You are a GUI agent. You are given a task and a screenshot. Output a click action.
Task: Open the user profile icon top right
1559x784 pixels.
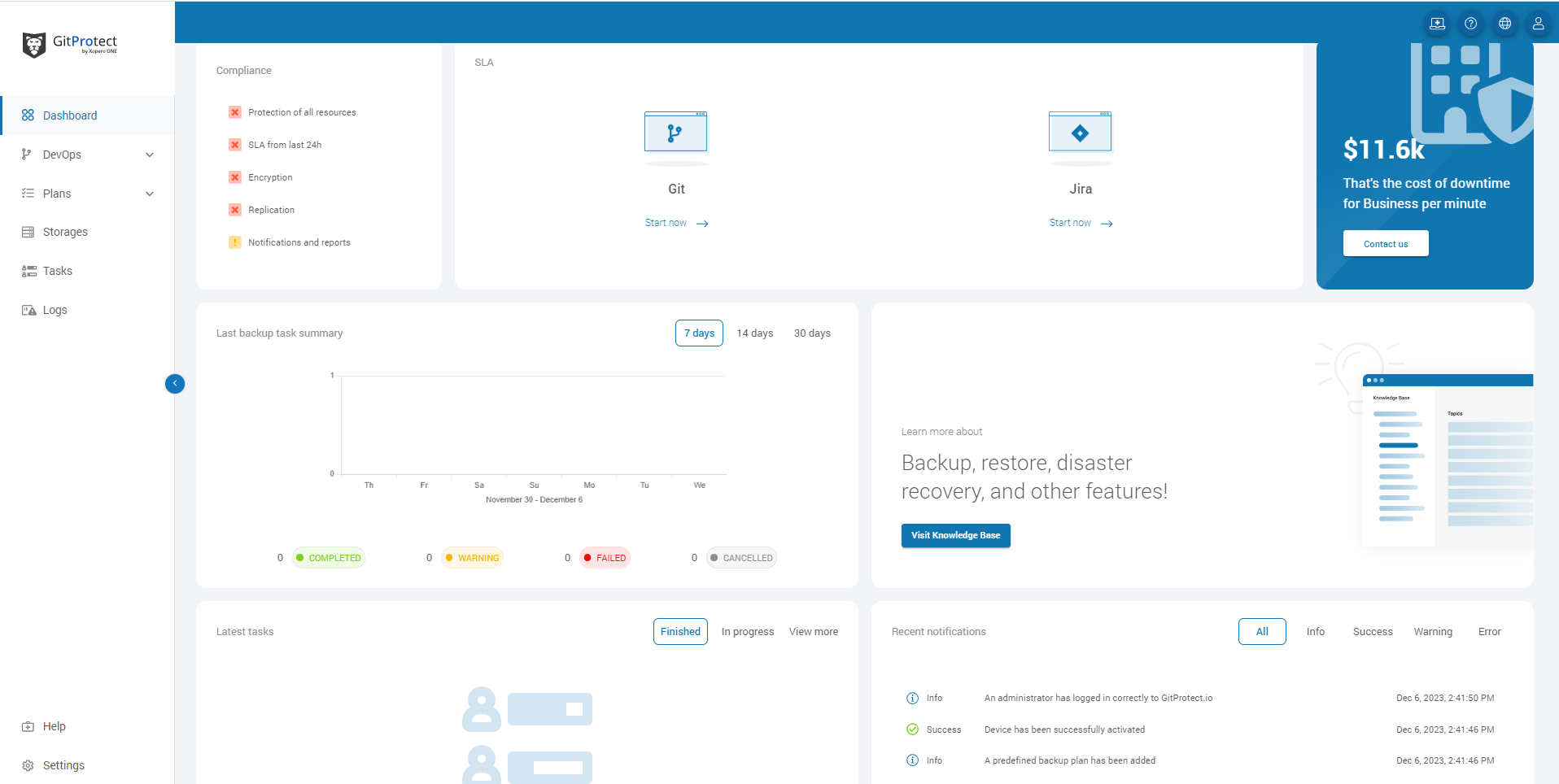(x=1538, y=23)
